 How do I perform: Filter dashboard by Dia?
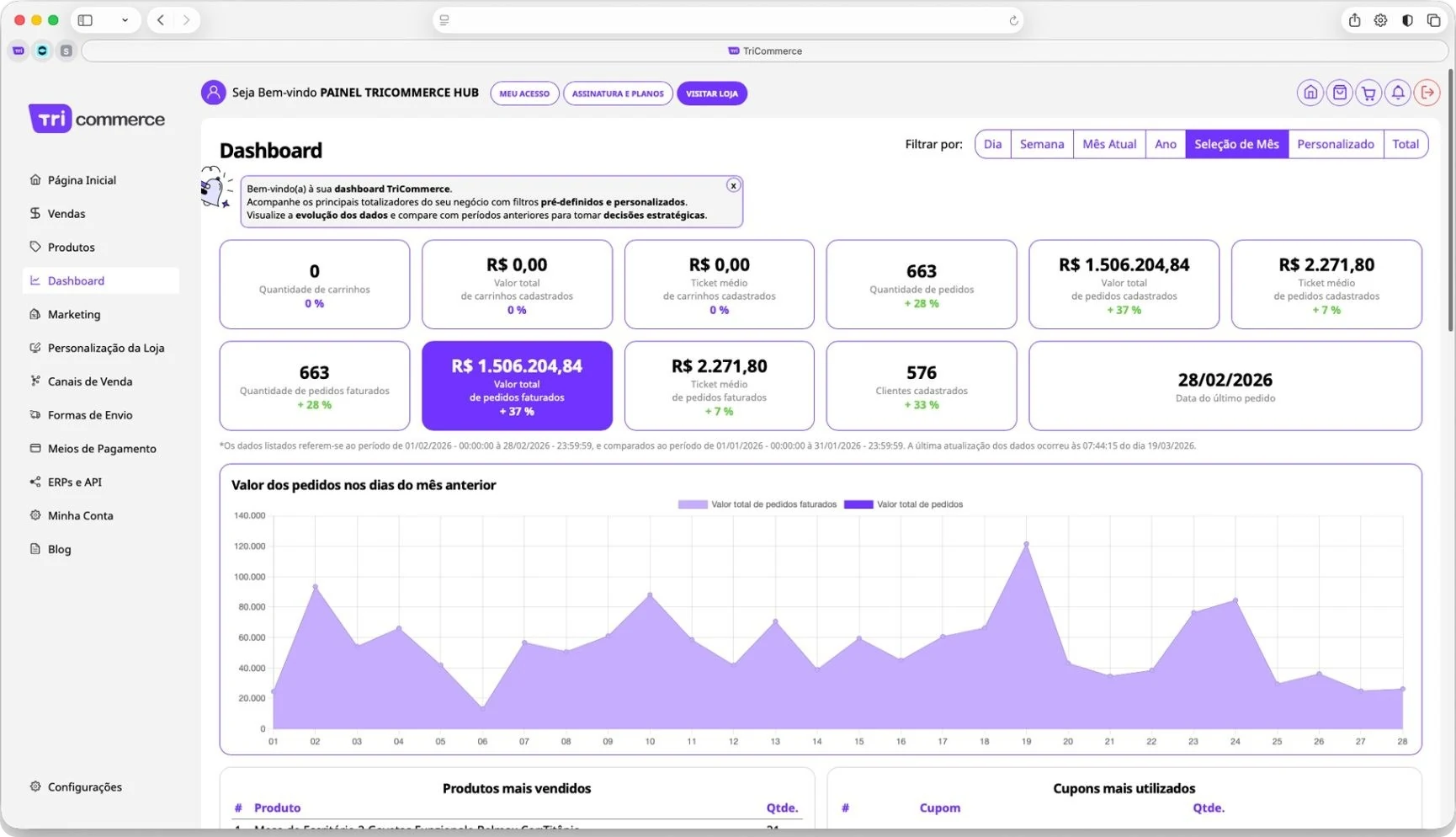click(x=993, y=144)
